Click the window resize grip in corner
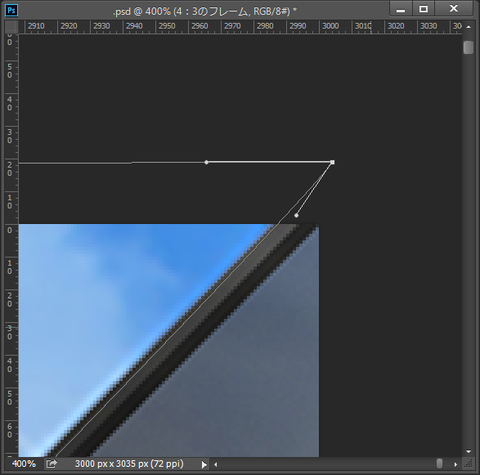480x475 pixels. point(468,464)
